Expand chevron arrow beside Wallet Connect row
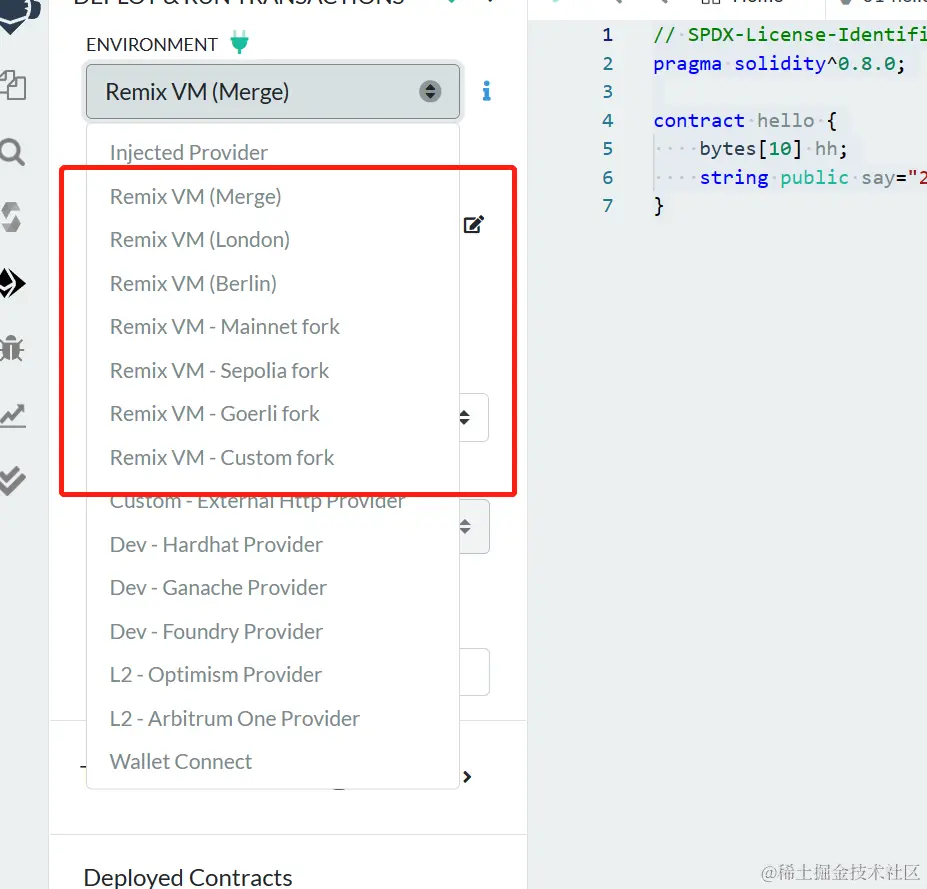927x889 pixels. (x=467, y=776)
